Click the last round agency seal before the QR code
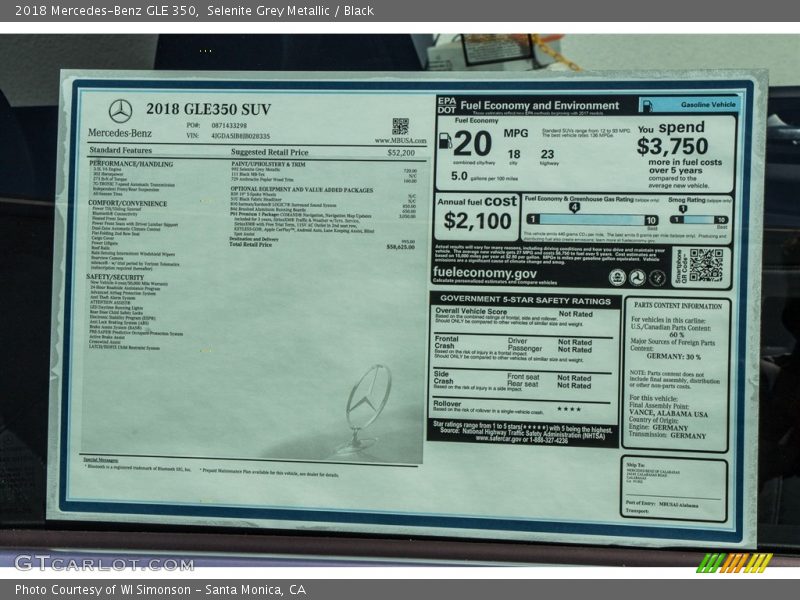The height and width of the screenshot is (600, 800). tap(657, 278)
